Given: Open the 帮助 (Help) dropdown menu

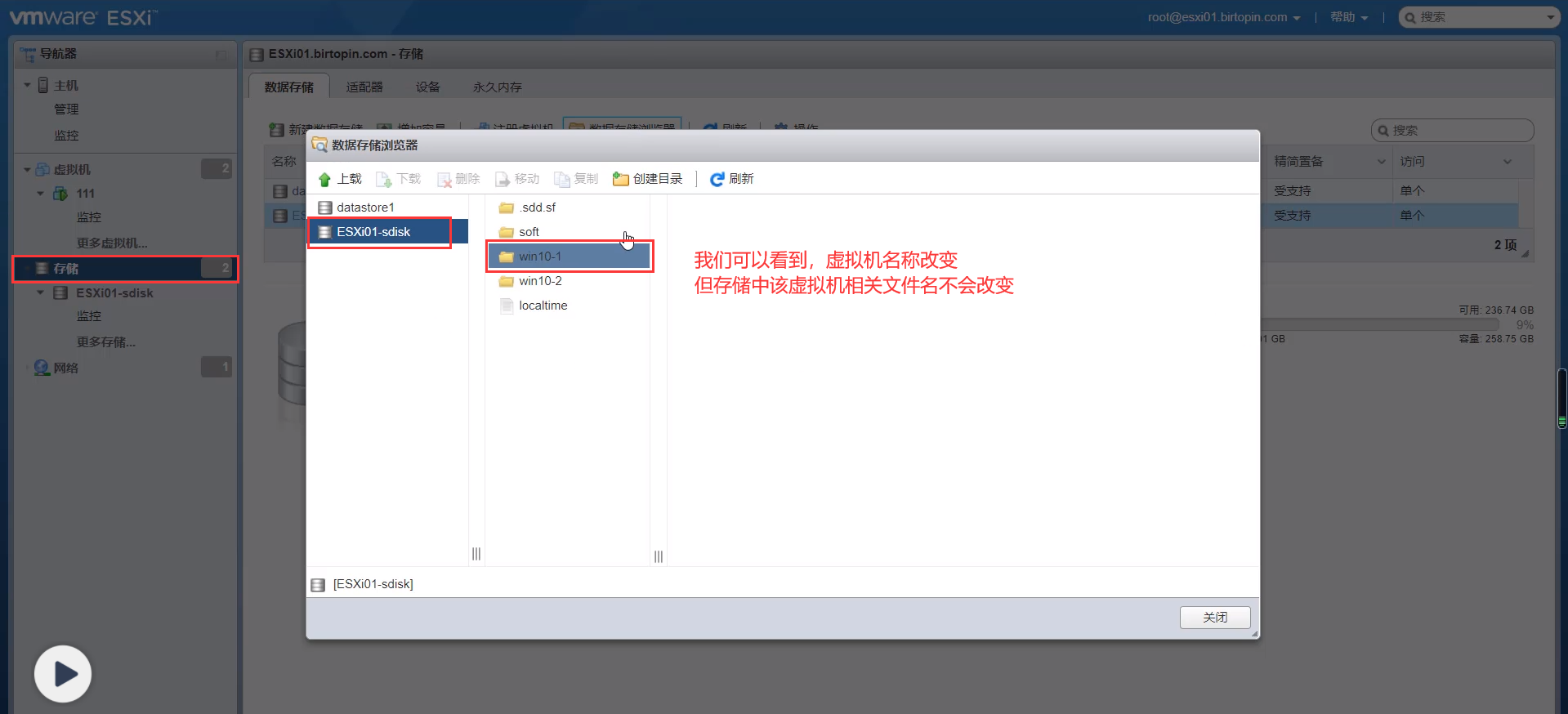Looking at the screenshot, I should pyautogui.click(x=1349, y=17).
